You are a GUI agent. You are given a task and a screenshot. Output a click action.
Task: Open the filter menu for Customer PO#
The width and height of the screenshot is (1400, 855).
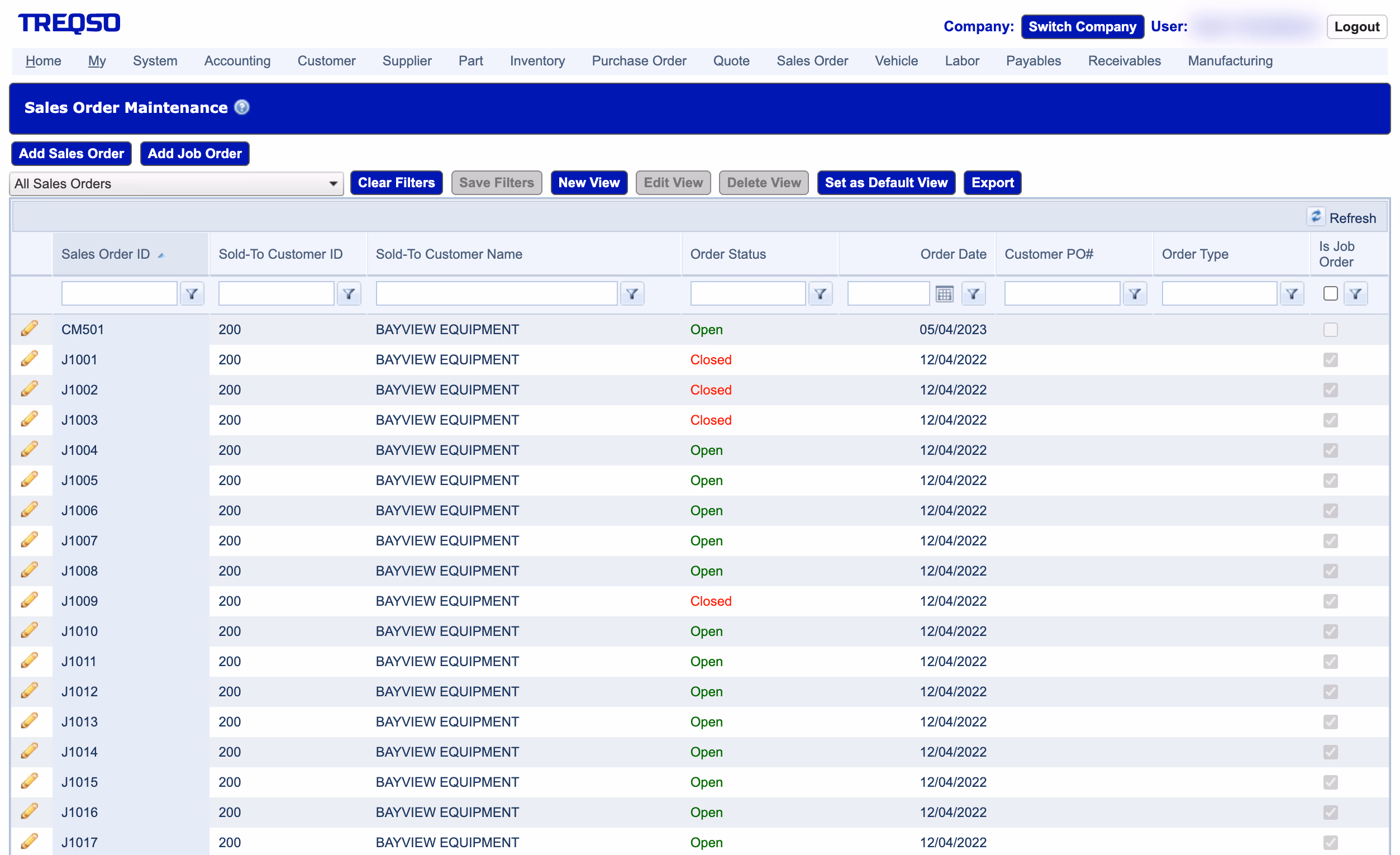(1135, 294)
